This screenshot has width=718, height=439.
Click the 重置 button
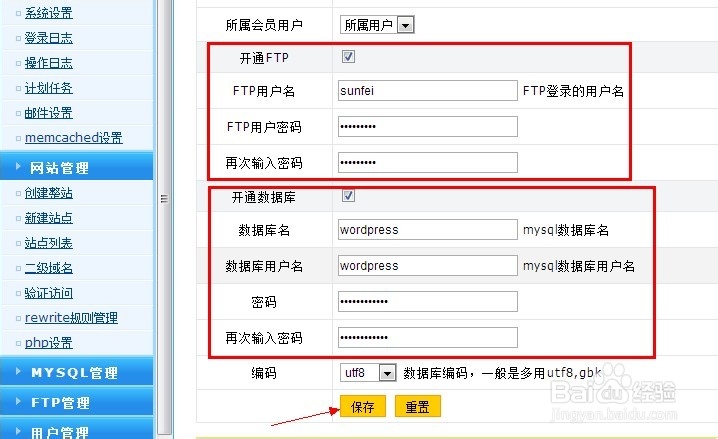click(418, 406)
